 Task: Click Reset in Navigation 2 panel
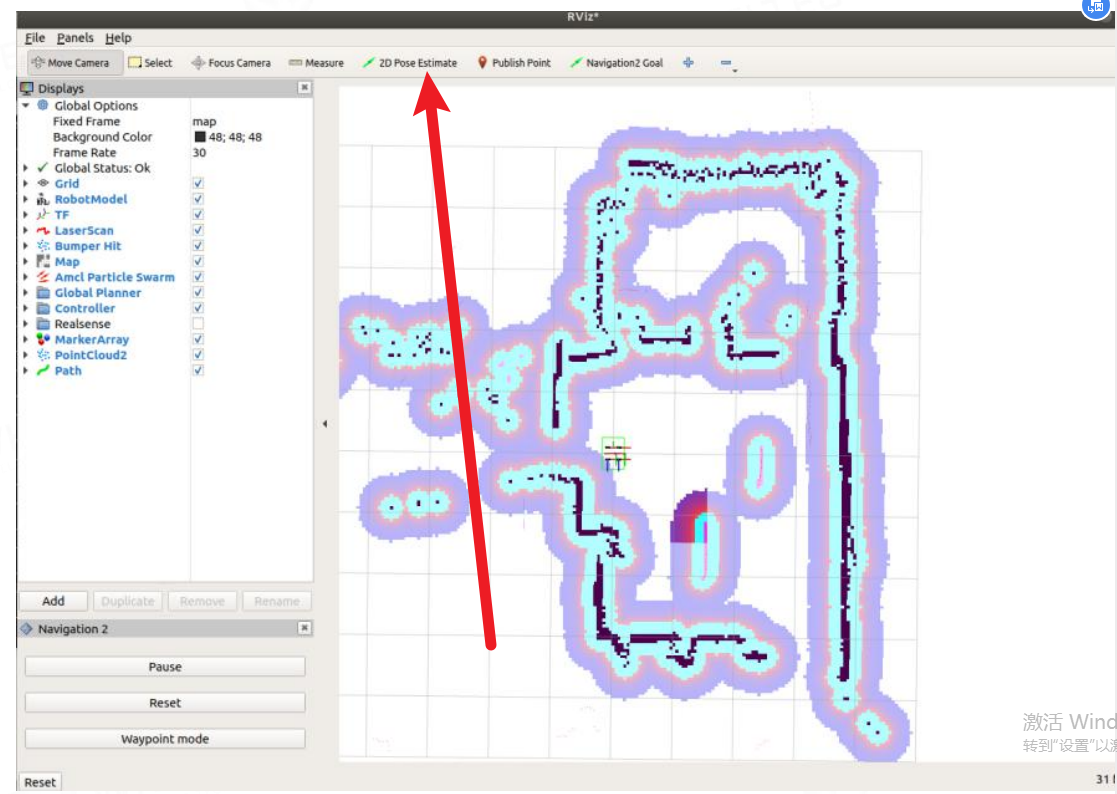coord(165,703)
